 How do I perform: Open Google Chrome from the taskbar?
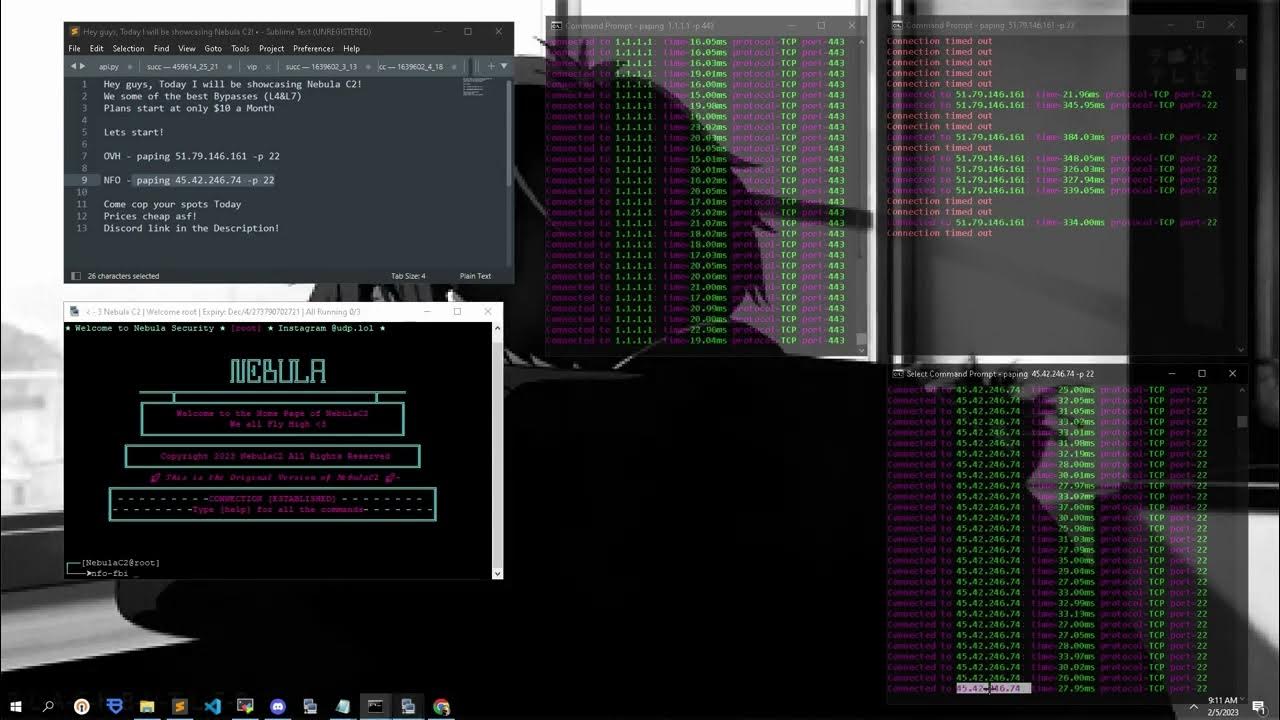pos(441,707)
